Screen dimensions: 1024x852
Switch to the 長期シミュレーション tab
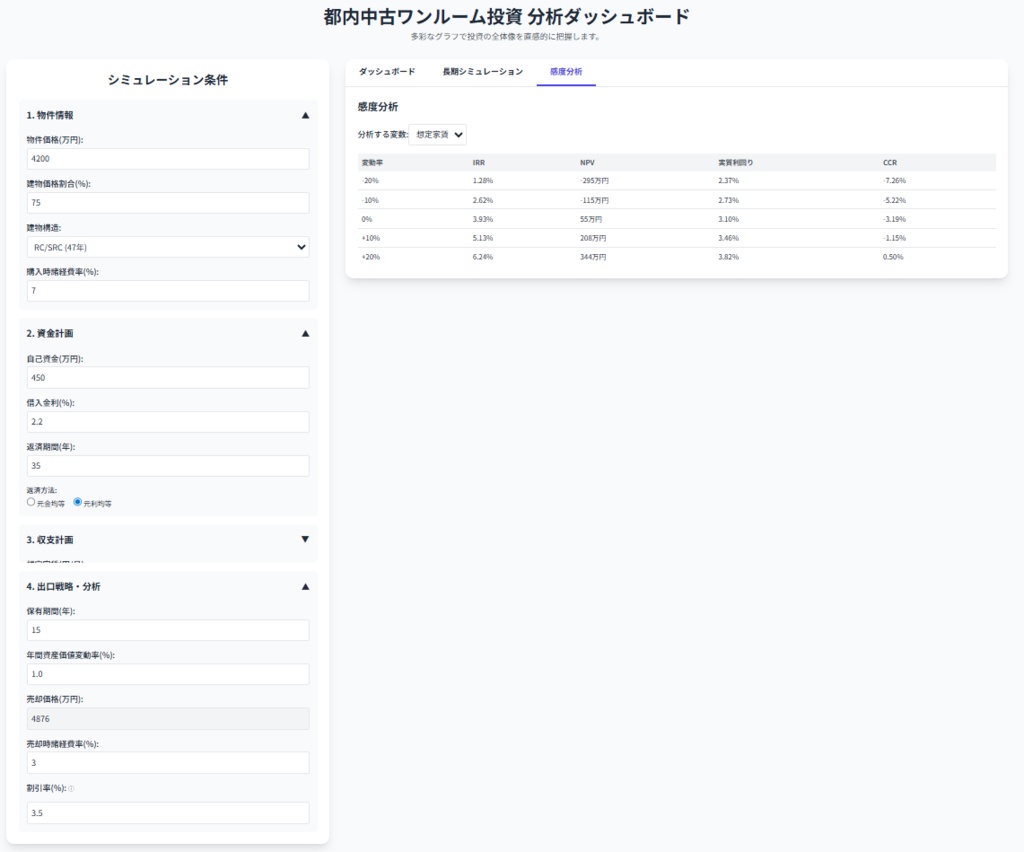pyautogui.click(x=483, y=72)
